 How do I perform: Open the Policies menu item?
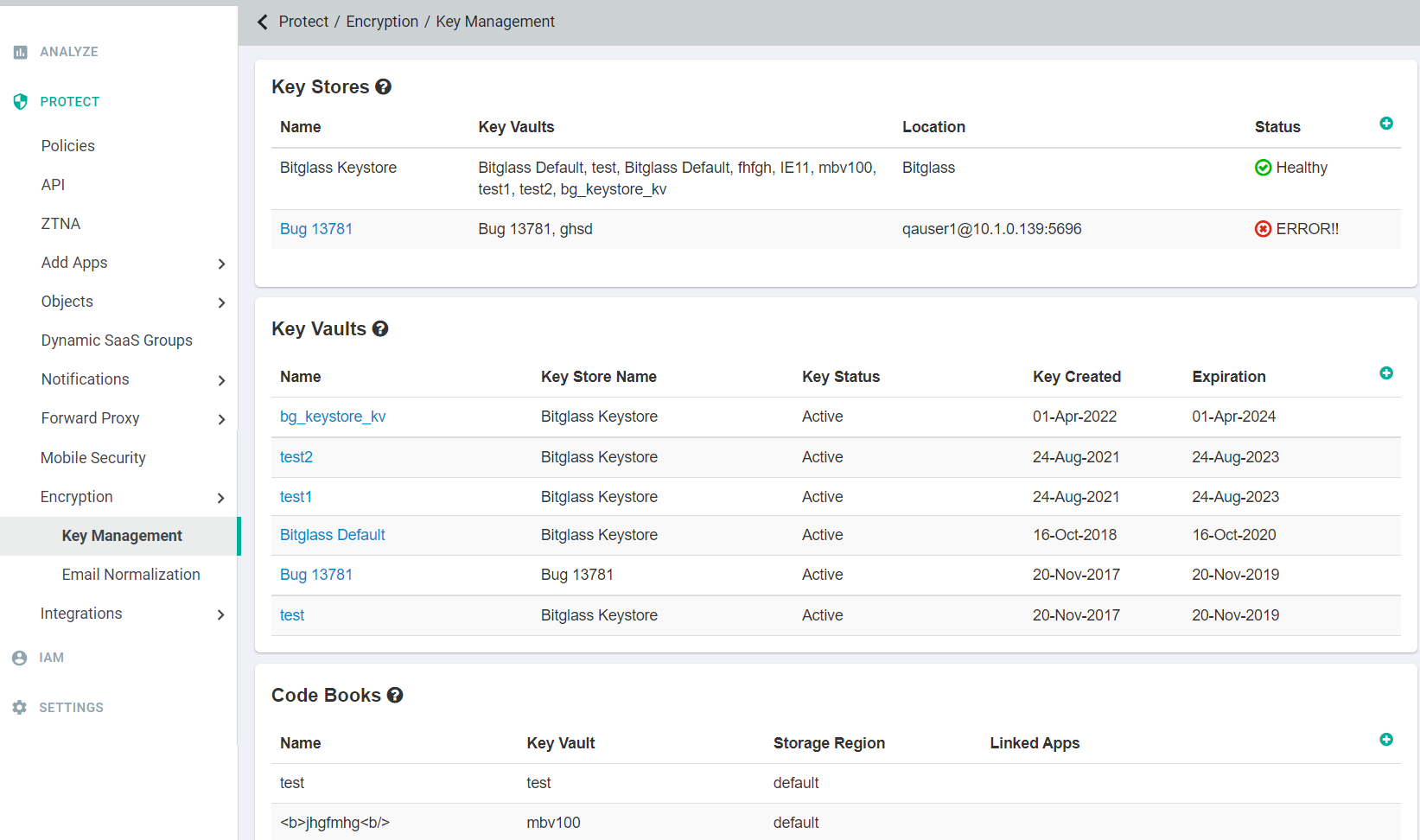[68, 146]
